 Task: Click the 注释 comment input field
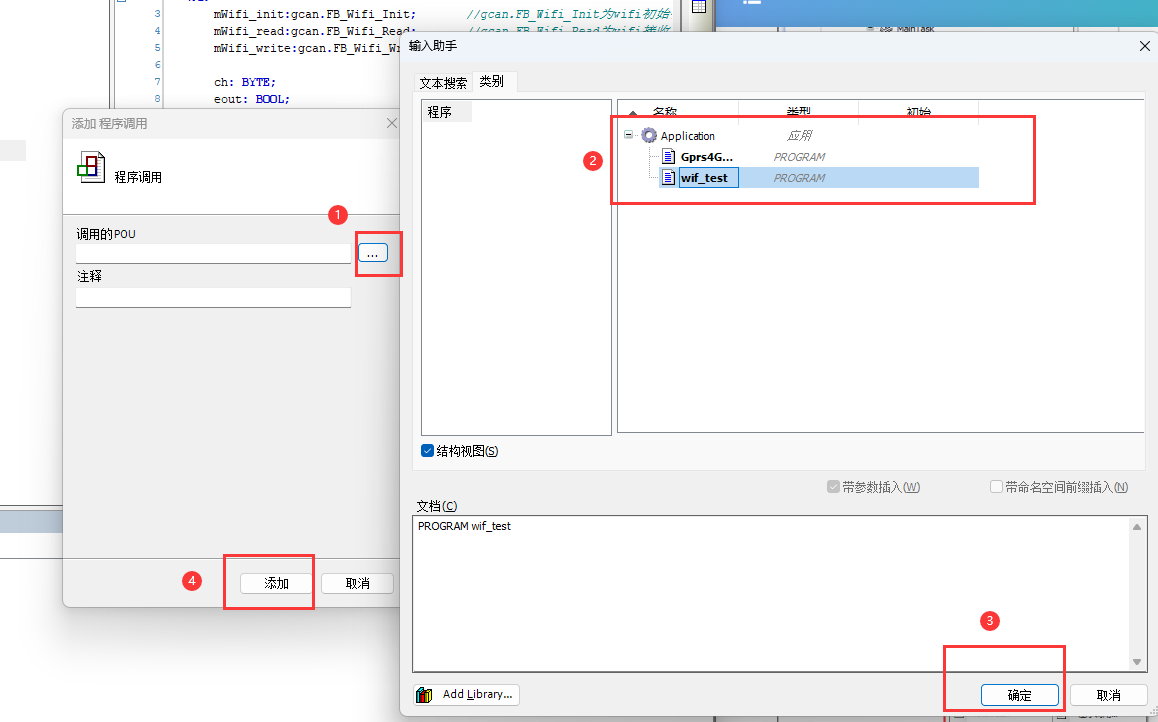point(213,298)
